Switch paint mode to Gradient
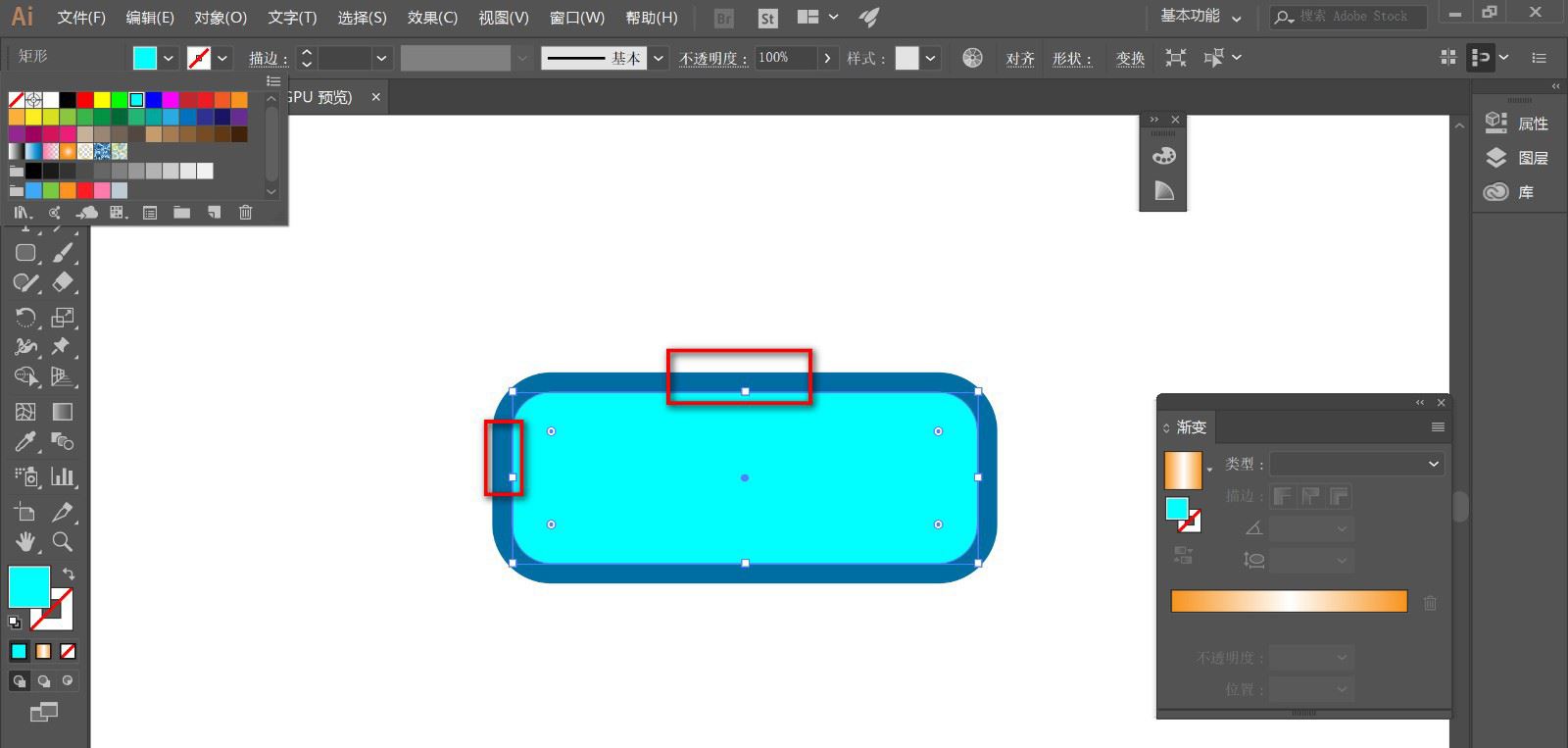Viewport: 1568px width, 748px height. pyautogui.click(x=43, y=652)
